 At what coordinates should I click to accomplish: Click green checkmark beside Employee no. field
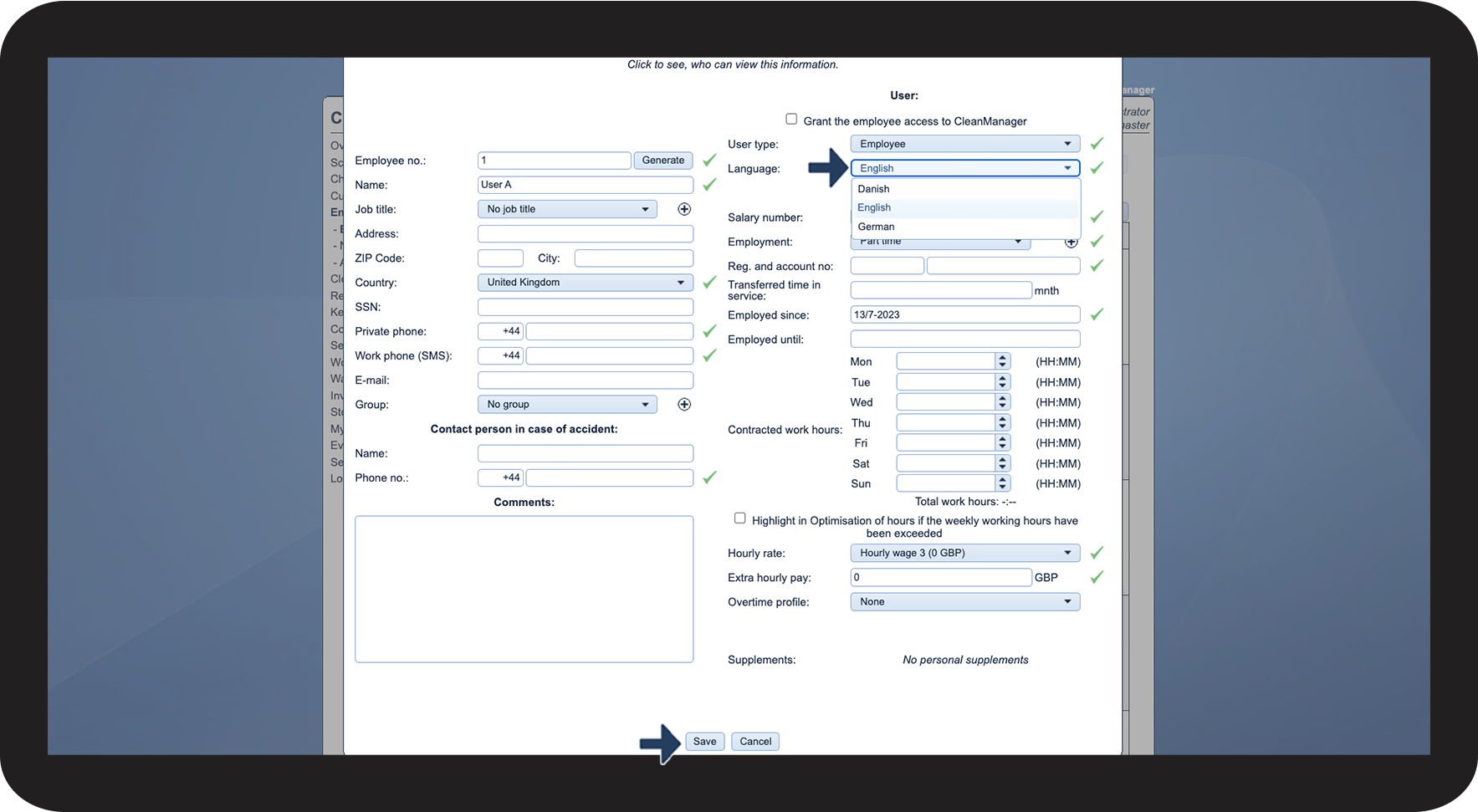coord(709,160)
